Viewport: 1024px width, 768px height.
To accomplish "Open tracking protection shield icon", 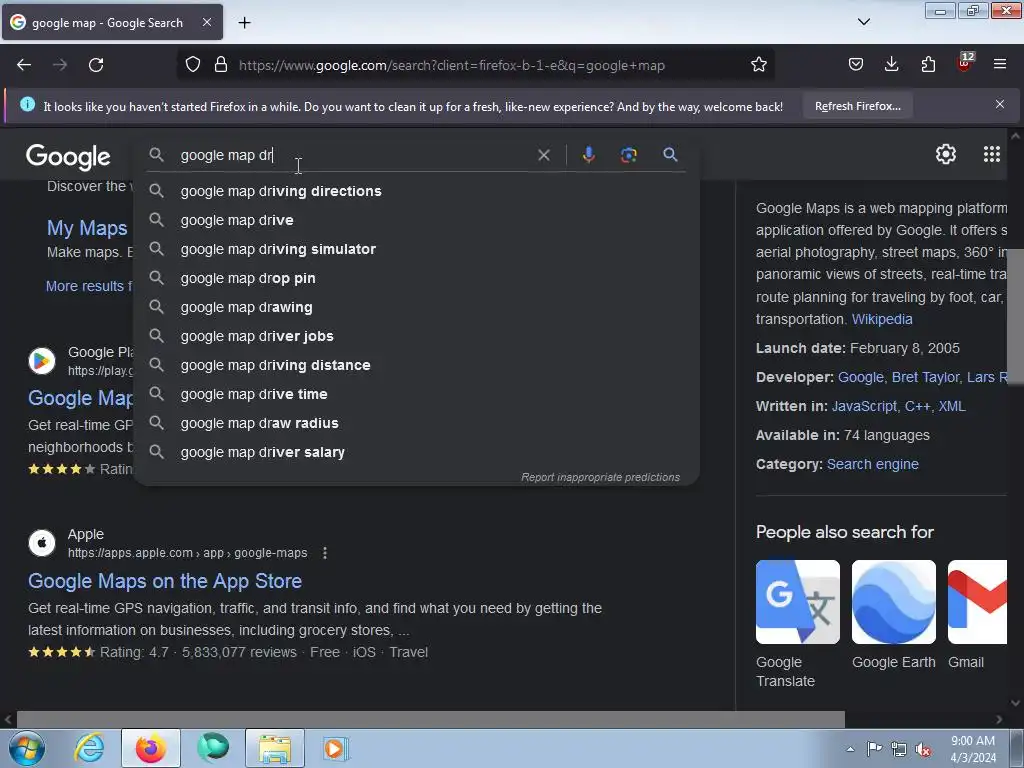I will coord(193,65).
